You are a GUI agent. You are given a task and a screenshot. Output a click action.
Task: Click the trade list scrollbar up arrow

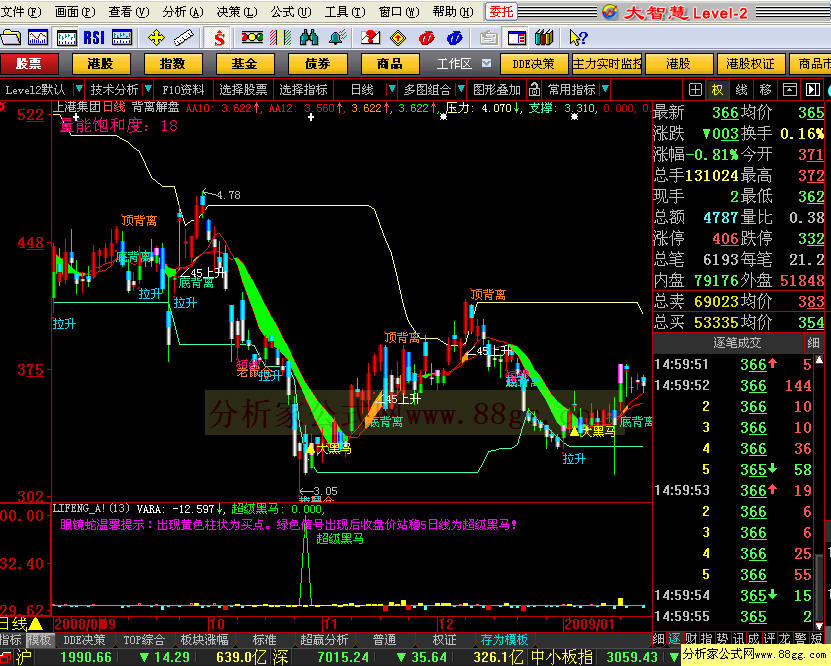[819, 361]
